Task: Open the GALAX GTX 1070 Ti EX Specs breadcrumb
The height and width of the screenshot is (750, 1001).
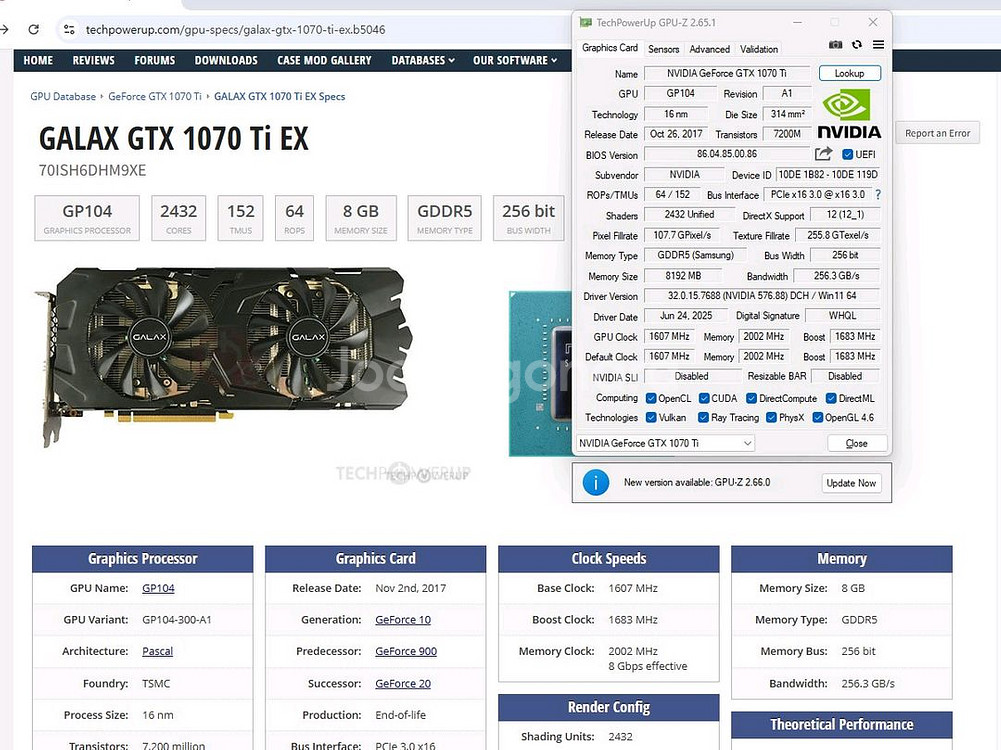Action: (280, 96)
